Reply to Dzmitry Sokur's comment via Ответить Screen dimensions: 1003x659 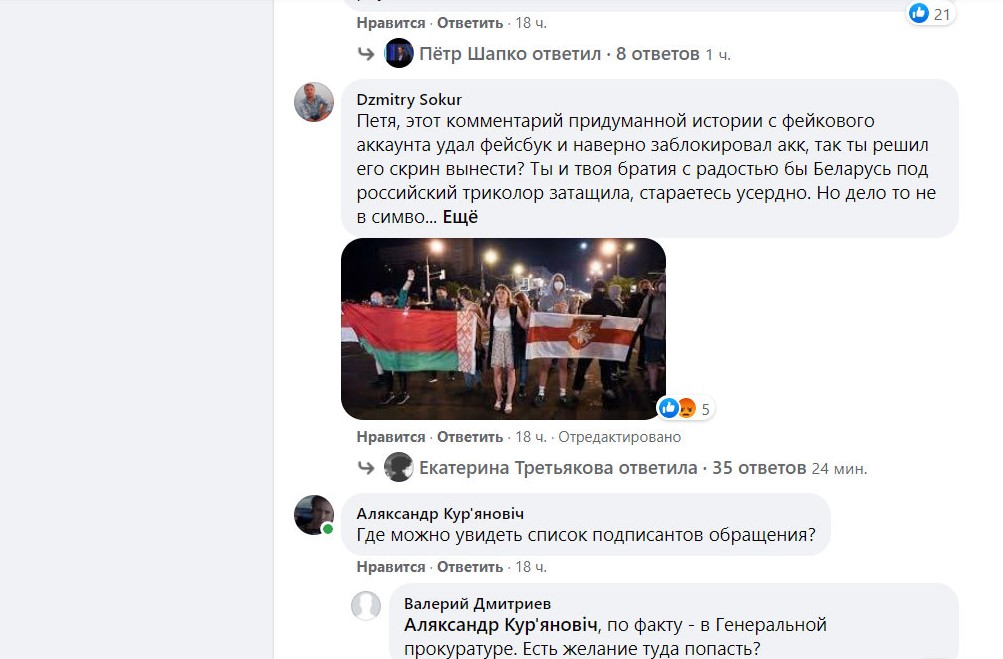tap(470, 437)
